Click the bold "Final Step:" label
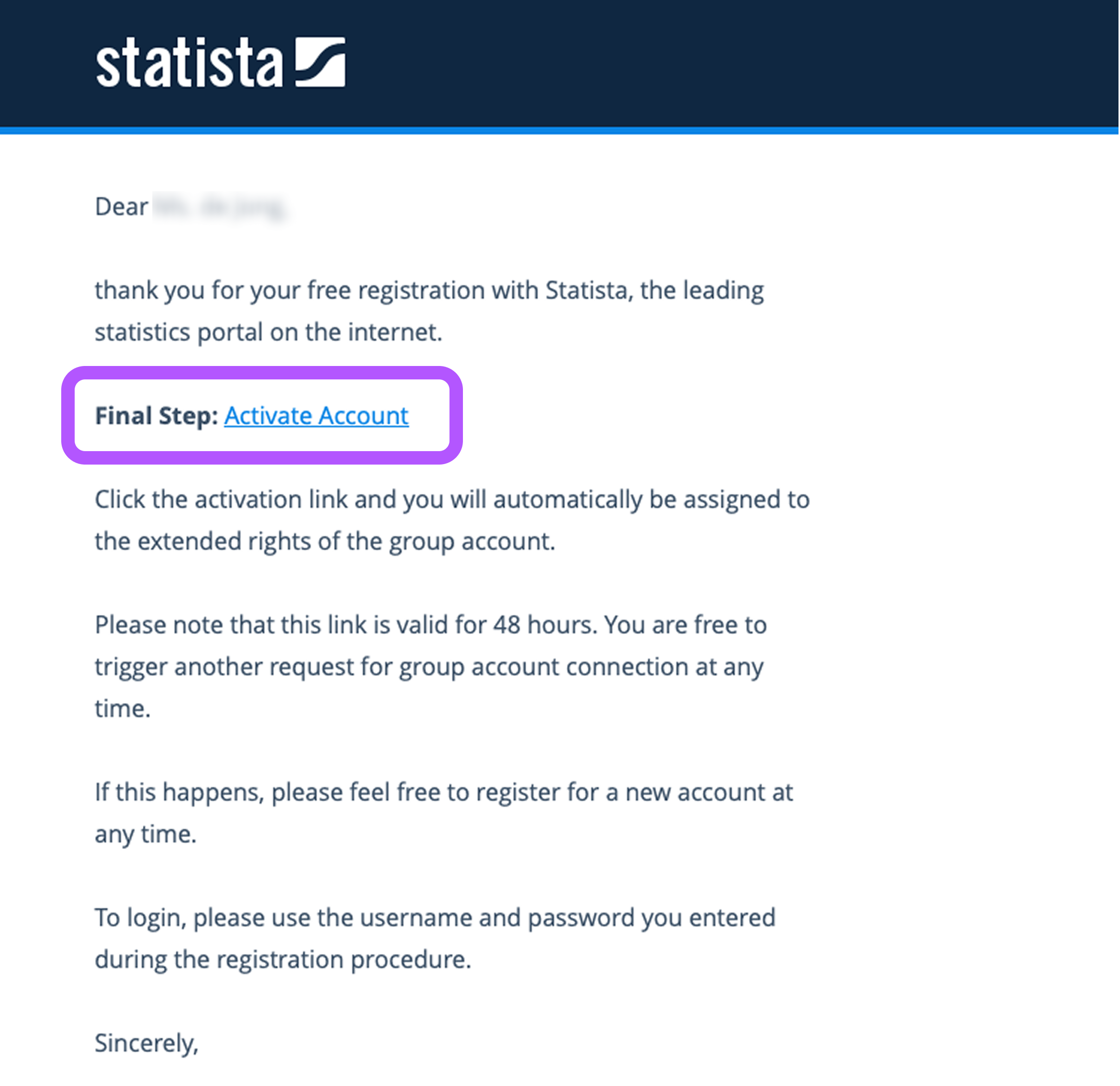The width and height of the screenshot is (1120, 1086). tap(156, 416)
